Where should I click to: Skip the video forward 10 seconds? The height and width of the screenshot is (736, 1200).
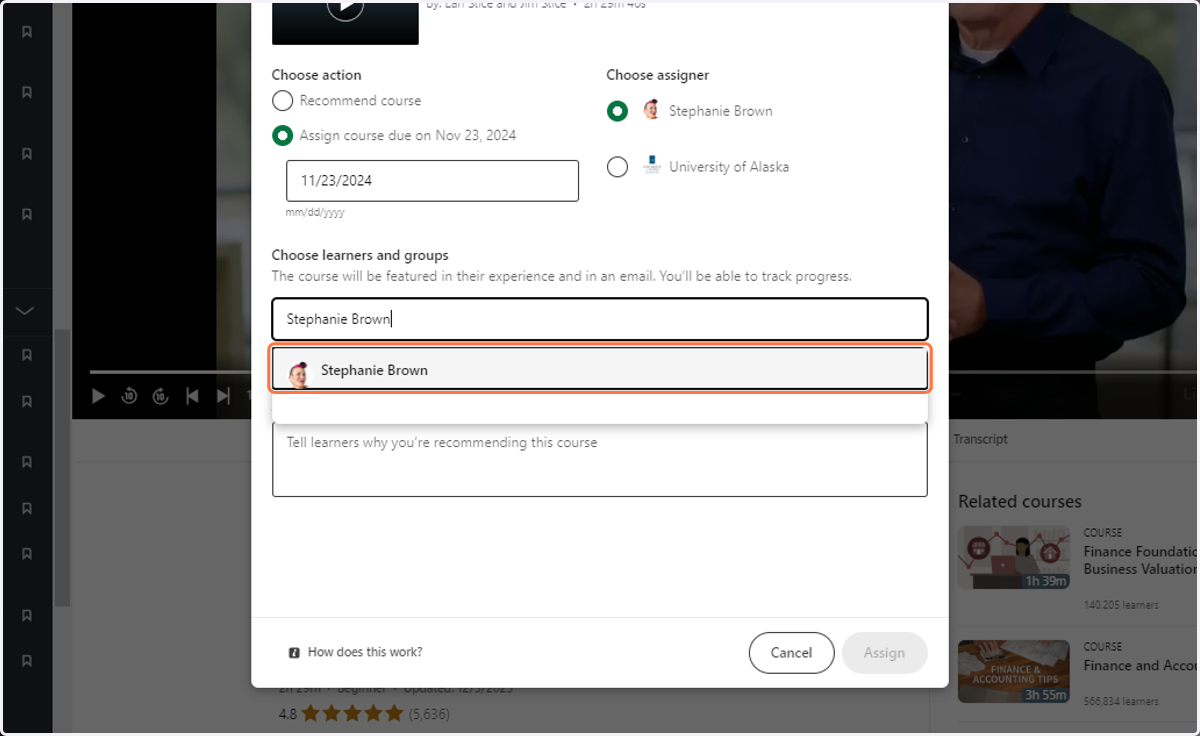pyautogui.click(x=160, y=396)
